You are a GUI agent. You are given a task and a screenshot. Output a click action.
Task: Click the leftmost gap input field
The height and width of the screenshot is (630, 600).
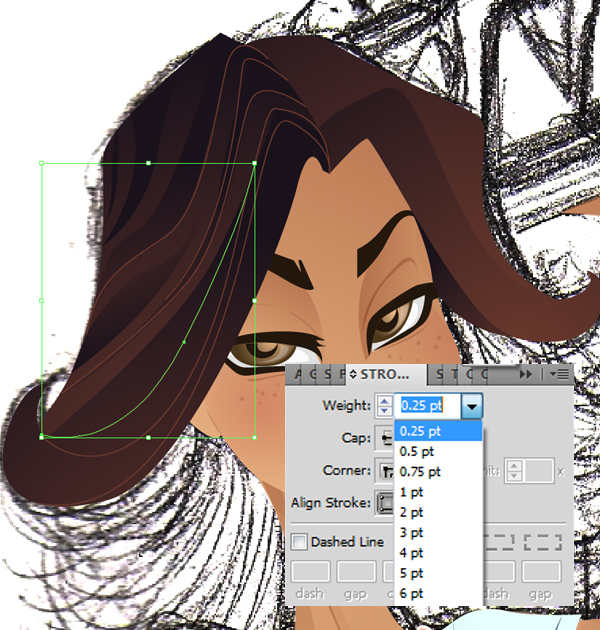tap(356, 571)
